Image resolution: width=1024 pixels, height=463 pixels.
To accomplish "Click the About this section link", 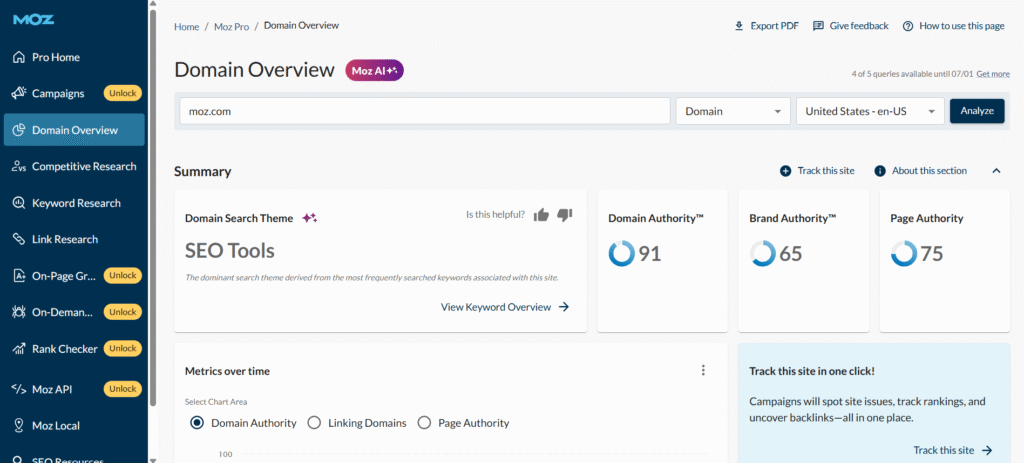I will pyautogui.click(x=929, y=171).
